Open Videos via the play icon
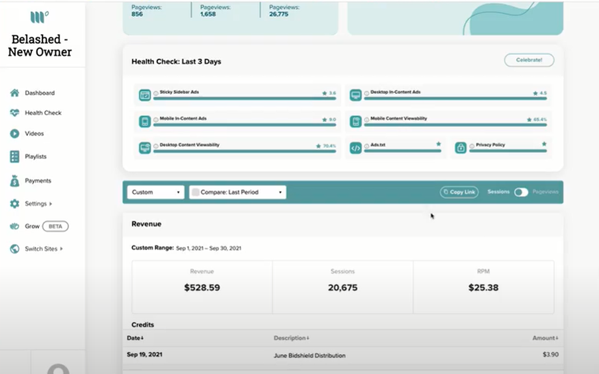 click(15, 133)
